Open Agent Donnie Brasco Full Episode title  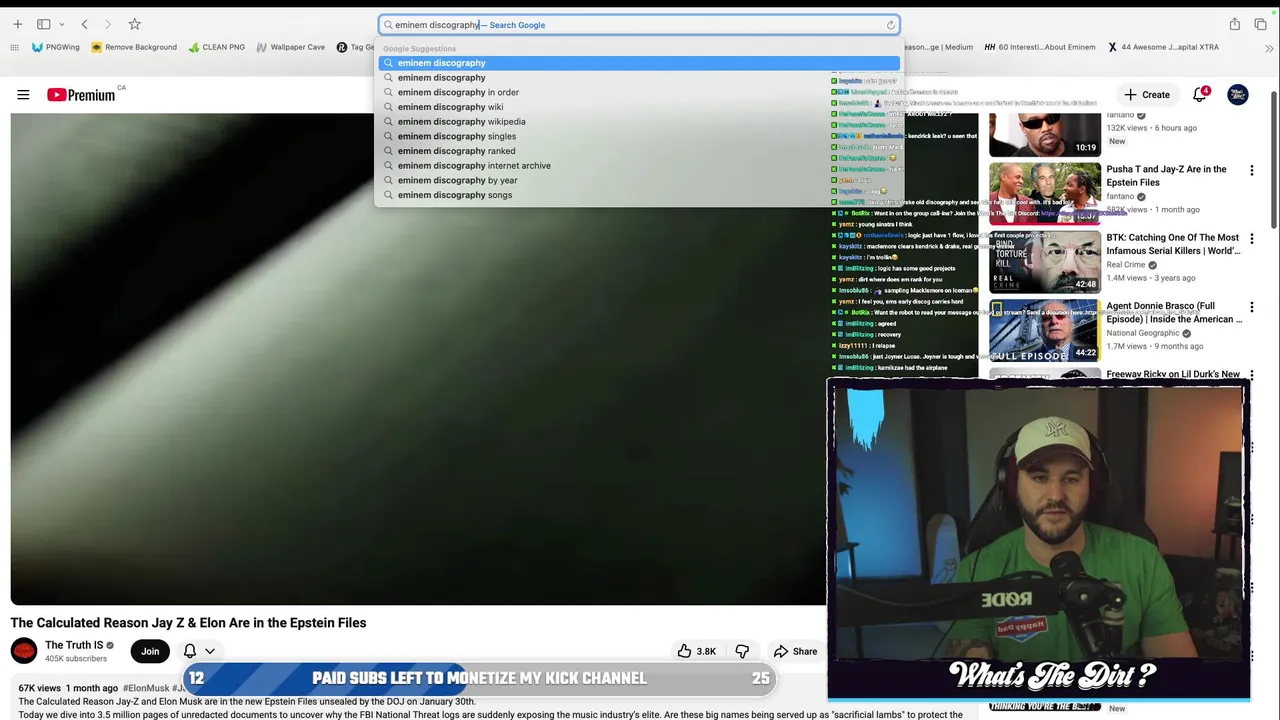(1174, 312)
